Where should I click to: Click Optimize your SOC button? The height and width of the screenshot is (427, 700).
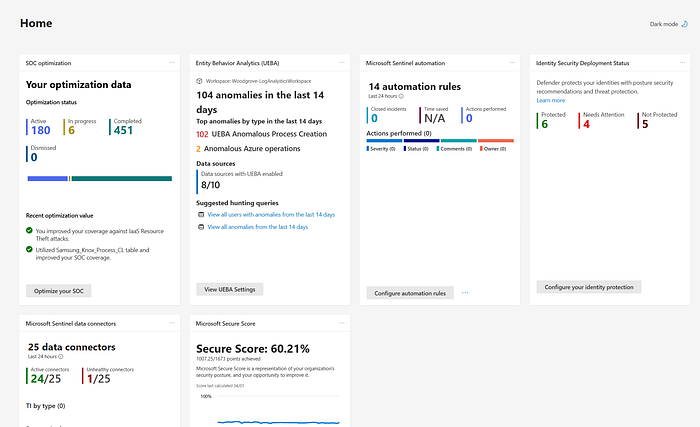(x=58, y=291)
